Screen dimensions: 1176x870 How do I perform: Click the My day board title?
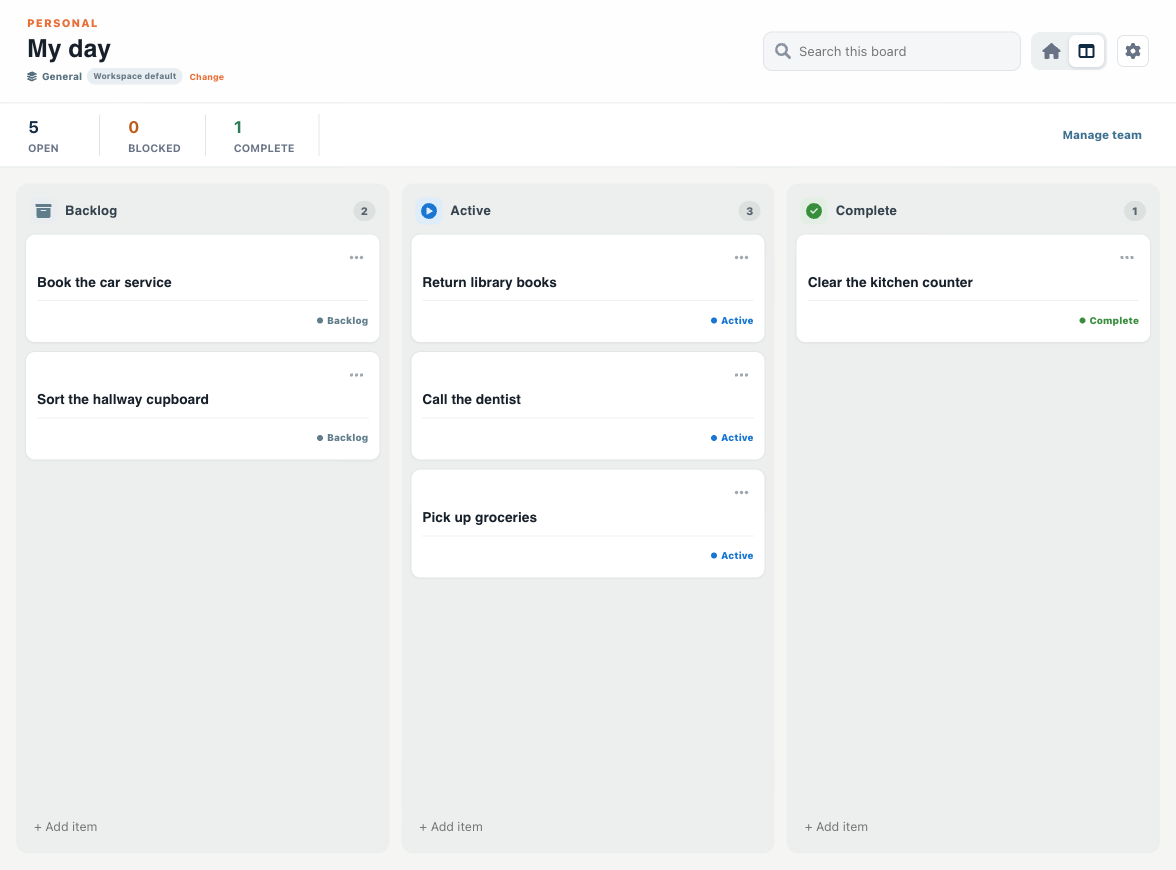[69, 49]
